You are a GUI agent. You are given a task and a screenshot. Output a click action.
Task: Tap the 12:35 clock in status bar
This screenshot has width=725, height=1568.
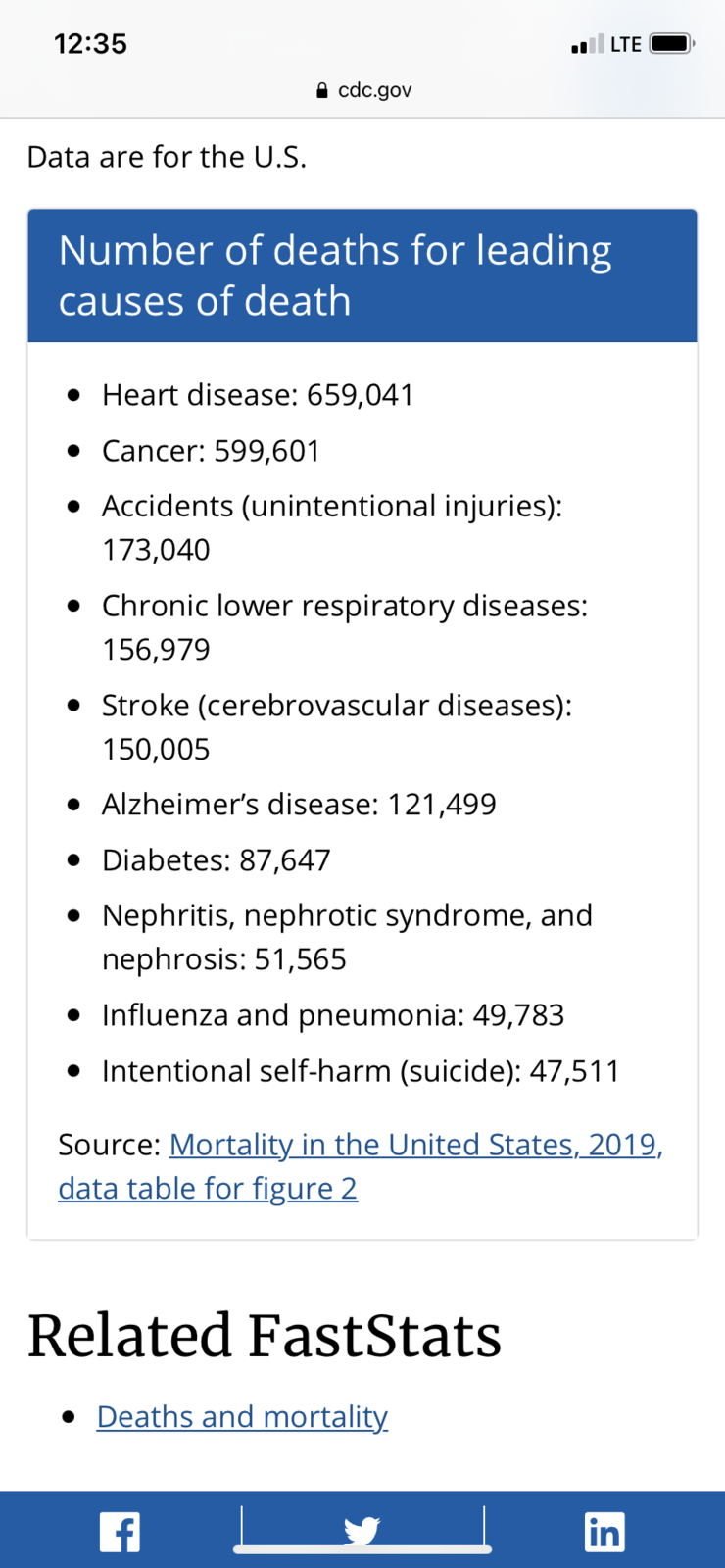tap(90, 44)
